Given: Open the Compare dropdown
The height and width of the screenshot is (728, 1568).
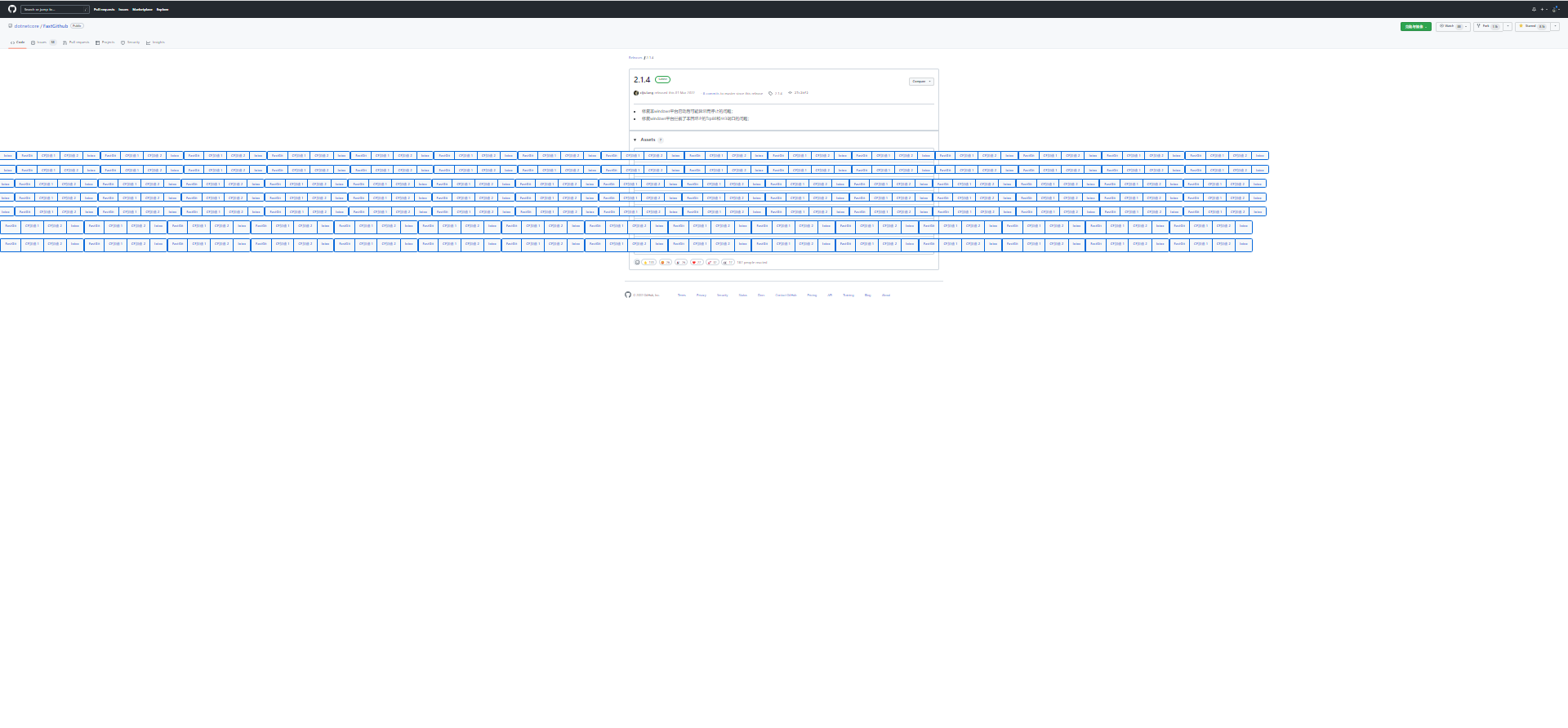Looking at the screenshot, I should coord(921,82).
